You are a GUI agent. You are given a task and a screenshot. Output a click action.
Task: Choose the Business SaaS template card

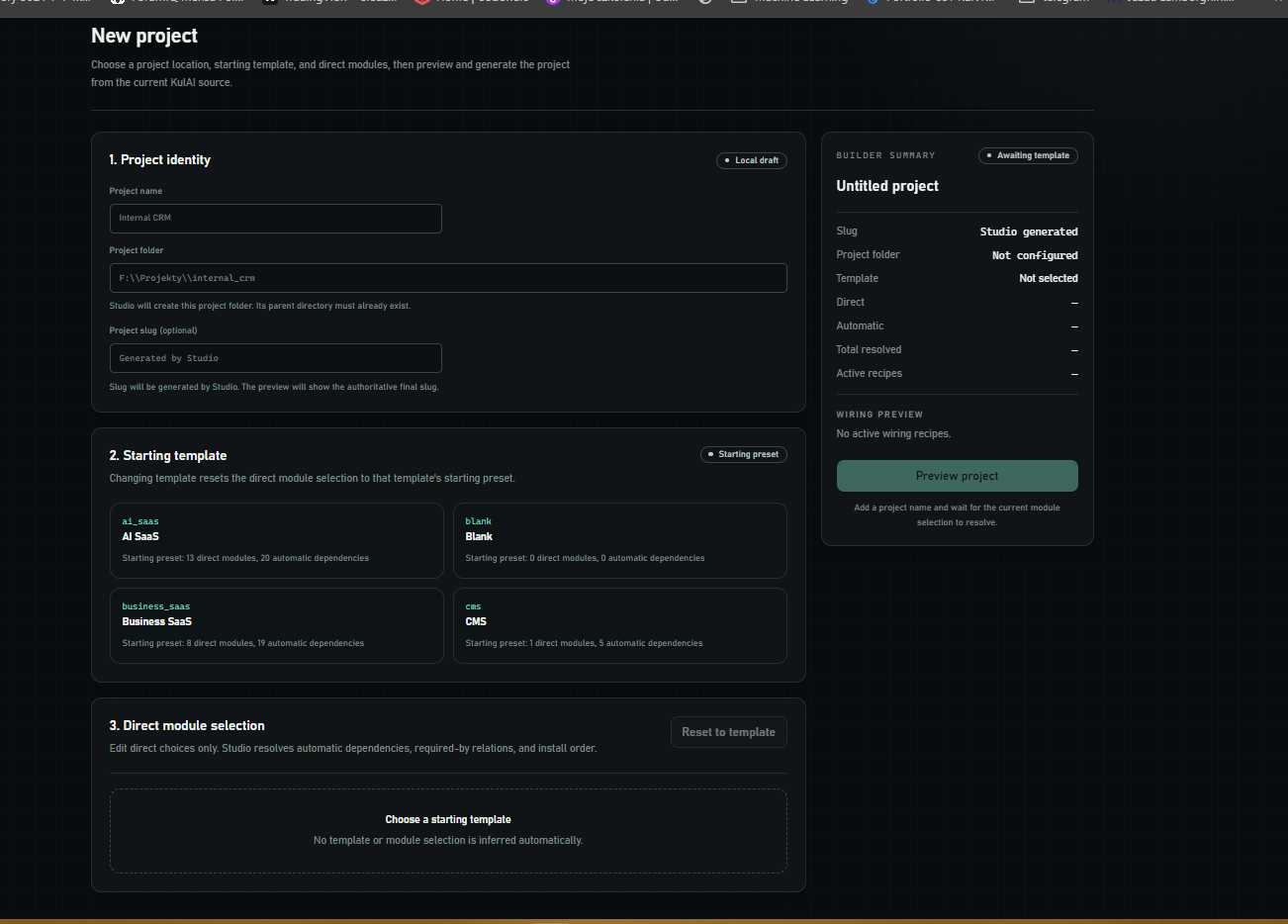coord(277,625)
